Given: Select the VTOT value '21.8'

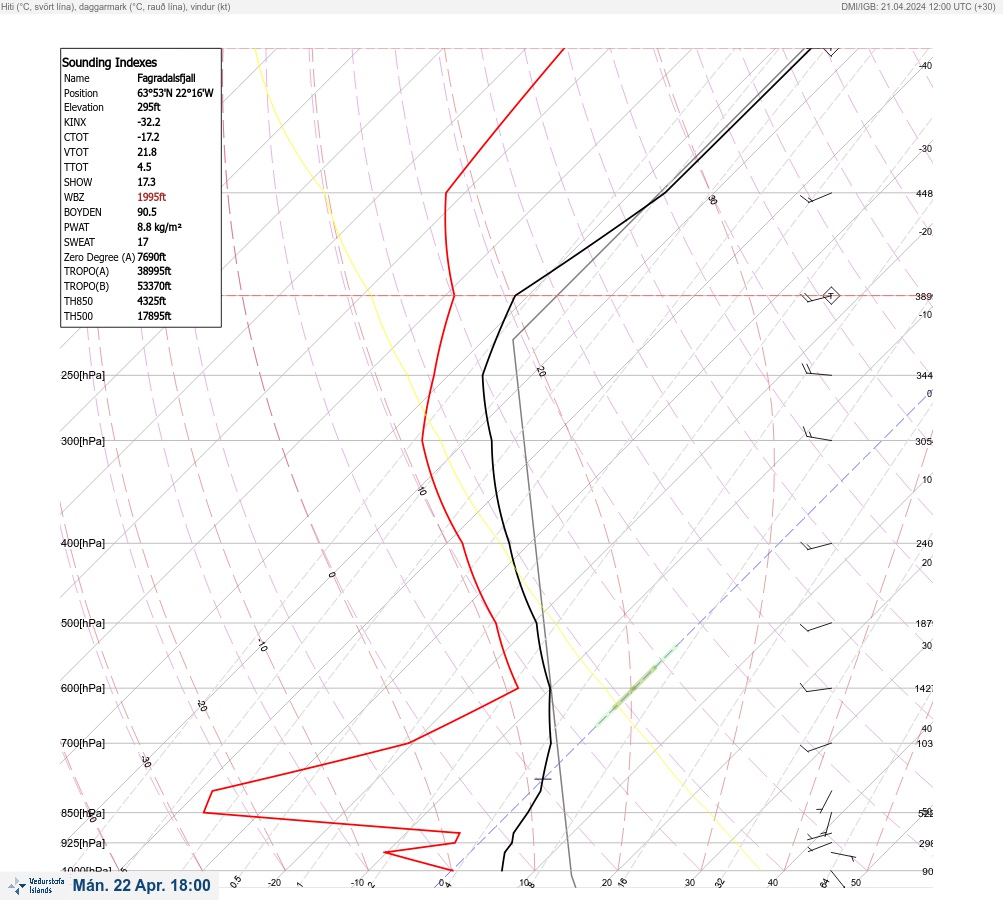Looking at the screenshot, I should tap(146, 152).
